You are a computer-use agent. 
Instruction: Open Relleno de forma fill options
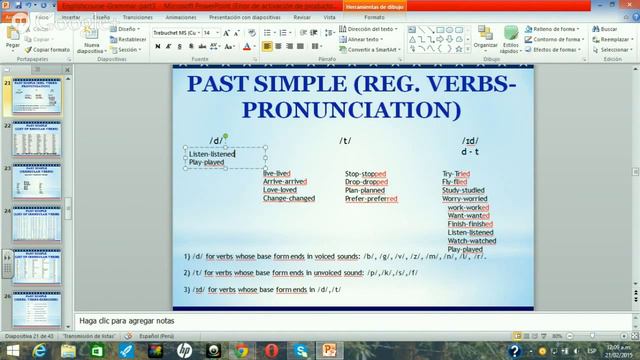click(x=553, y=29)
